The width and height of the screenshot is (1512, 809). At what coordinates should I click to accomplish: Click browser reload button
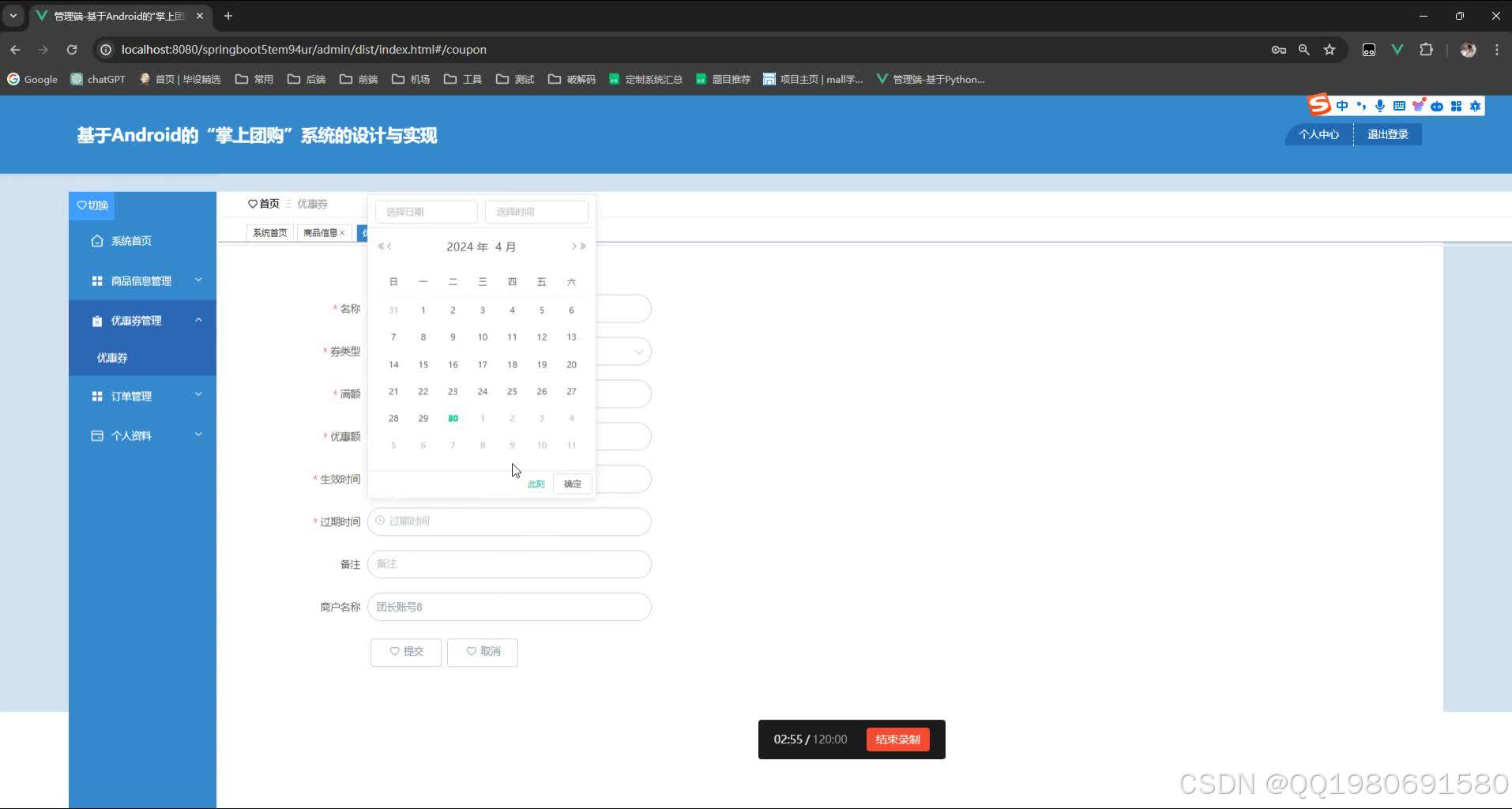tap(72, 50)
